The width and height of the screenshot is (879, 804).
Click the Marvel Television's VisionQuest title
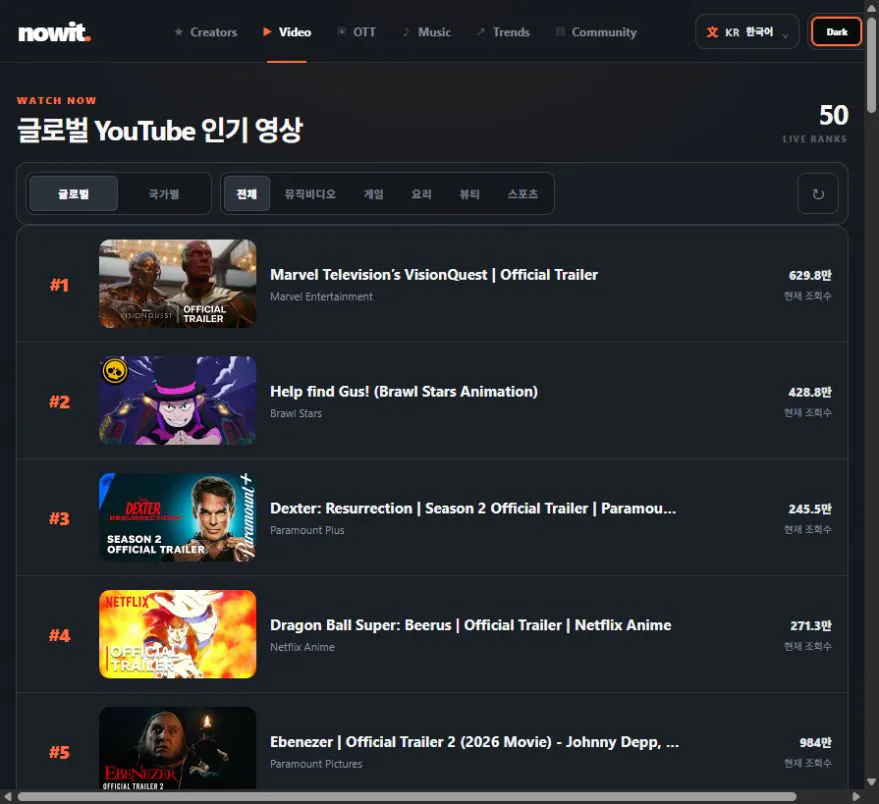[x=434, y=275]
